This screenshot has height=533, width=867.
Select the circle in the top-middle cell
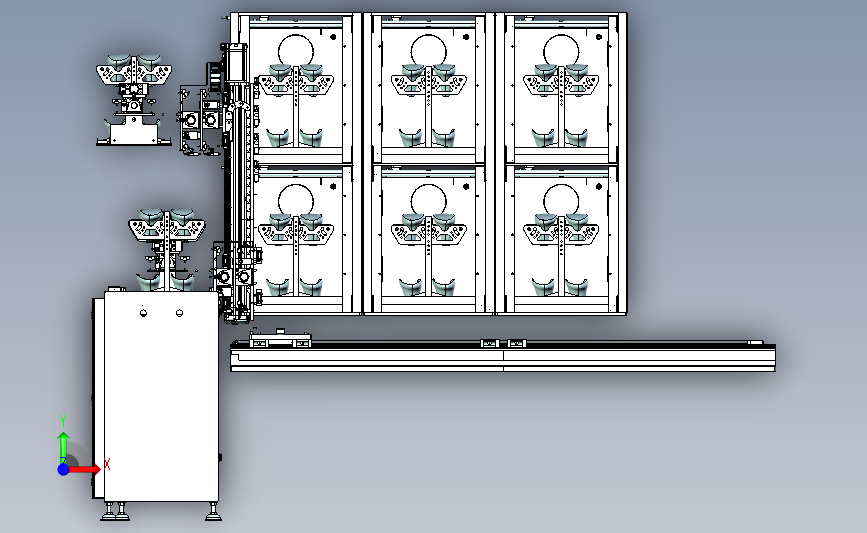click(x=429, y=53)
